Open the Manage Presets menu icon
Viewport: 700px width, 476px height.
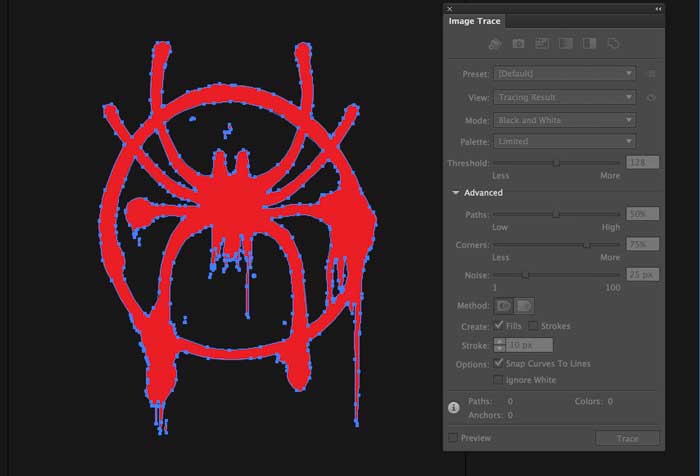point(651,74)
